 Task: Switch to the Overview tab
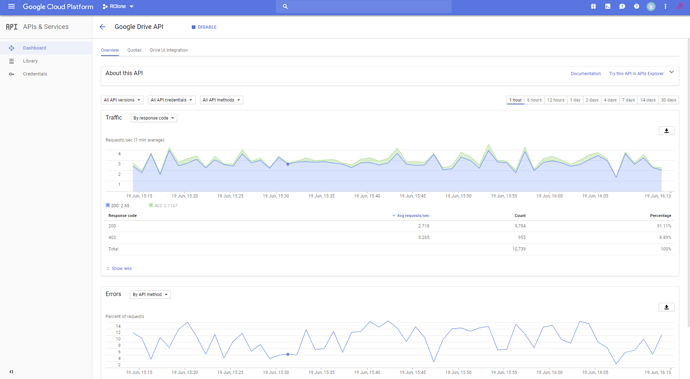click(110, 50)
